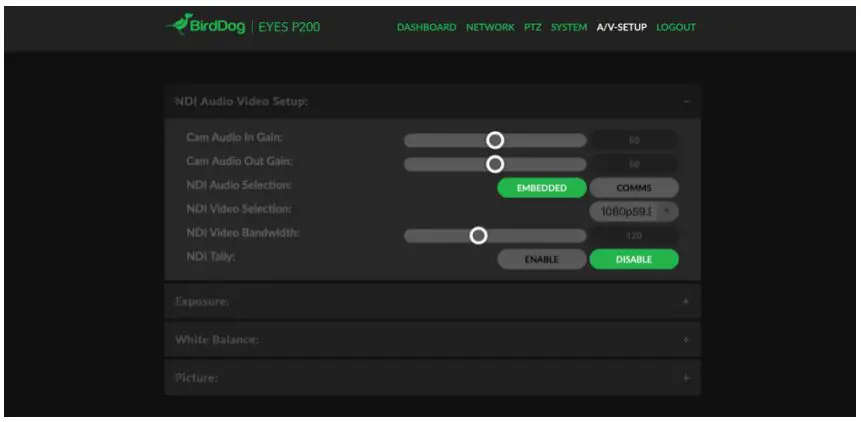Image resolution: width=861 pixels, height=422 pixels.
Task: Click ENABLE for NDI Tally
Action: point(541,259)
